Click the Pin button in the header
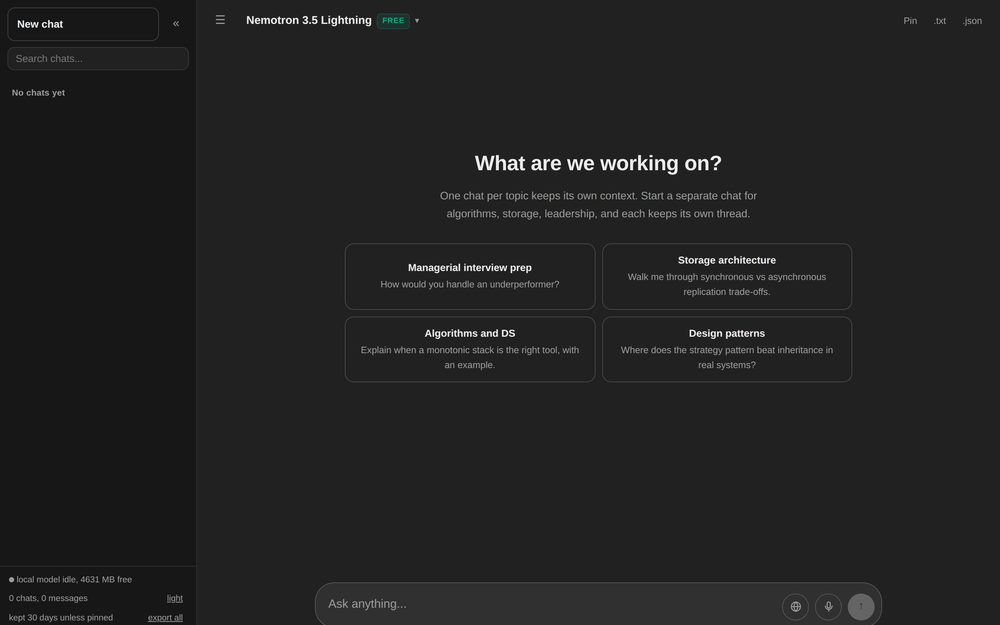Viewport: 1000px width, 625px height. point(910,21)
